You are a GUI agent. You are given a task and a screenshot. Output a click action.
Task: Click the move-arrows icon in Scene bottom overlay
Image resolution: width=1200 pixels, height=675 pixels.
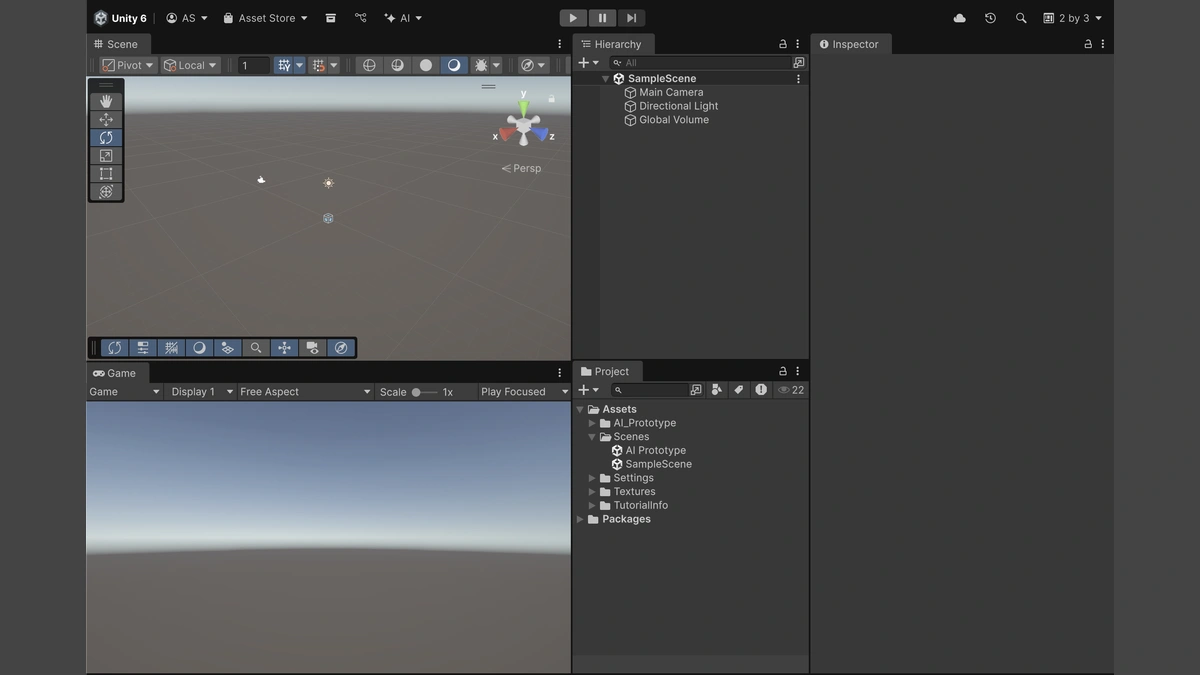pyautogui.click(x=284, y=348)
